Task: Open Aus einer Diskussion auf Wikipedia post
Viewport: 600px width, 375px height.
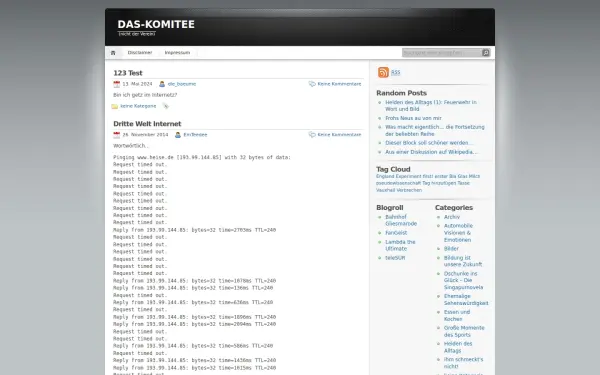Action: pos(431,152)
